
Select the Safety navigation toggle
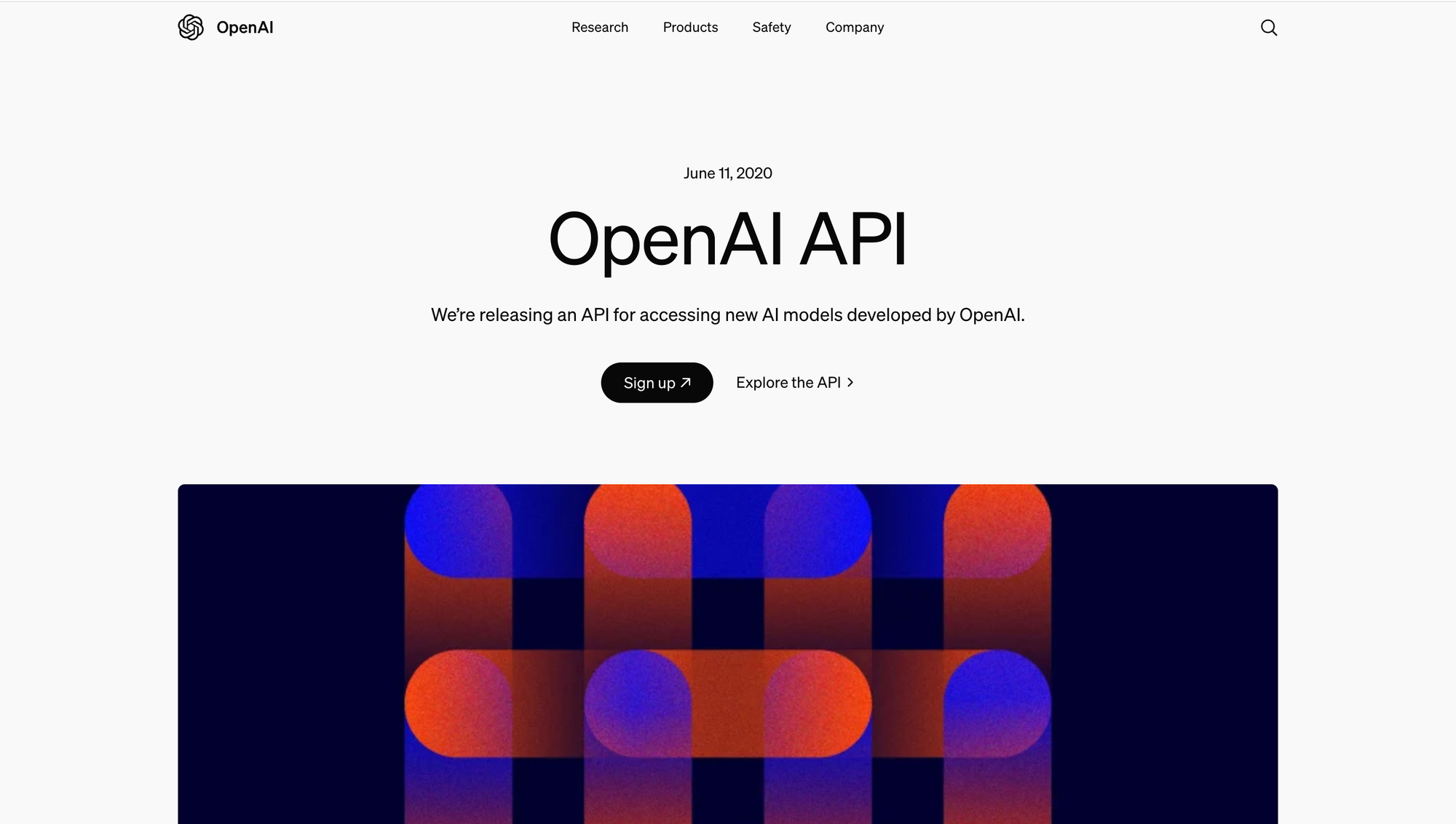click(x=771, y=27)
